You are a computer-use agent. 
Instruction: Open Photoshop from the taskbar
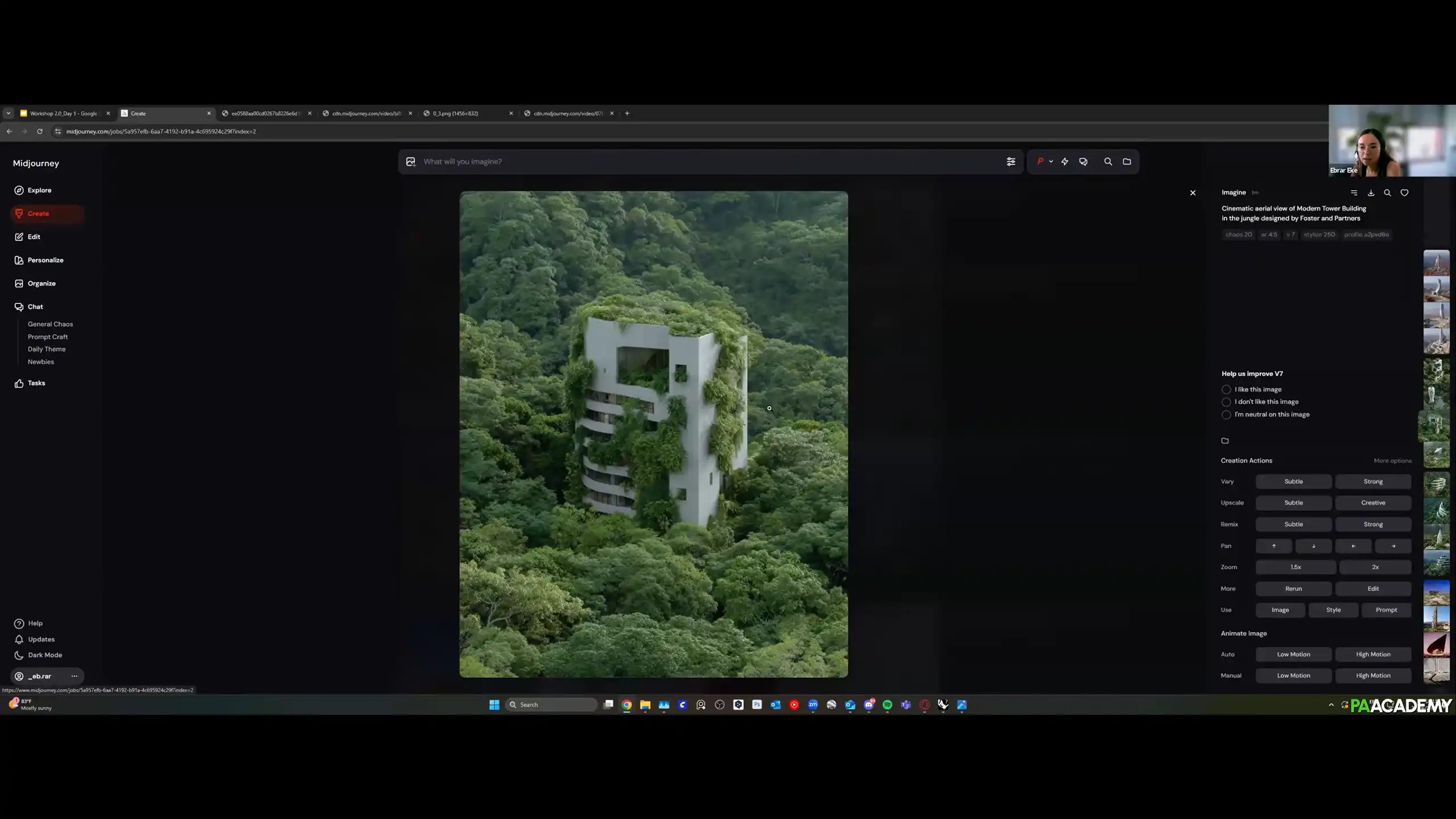[x=757, y=705]
